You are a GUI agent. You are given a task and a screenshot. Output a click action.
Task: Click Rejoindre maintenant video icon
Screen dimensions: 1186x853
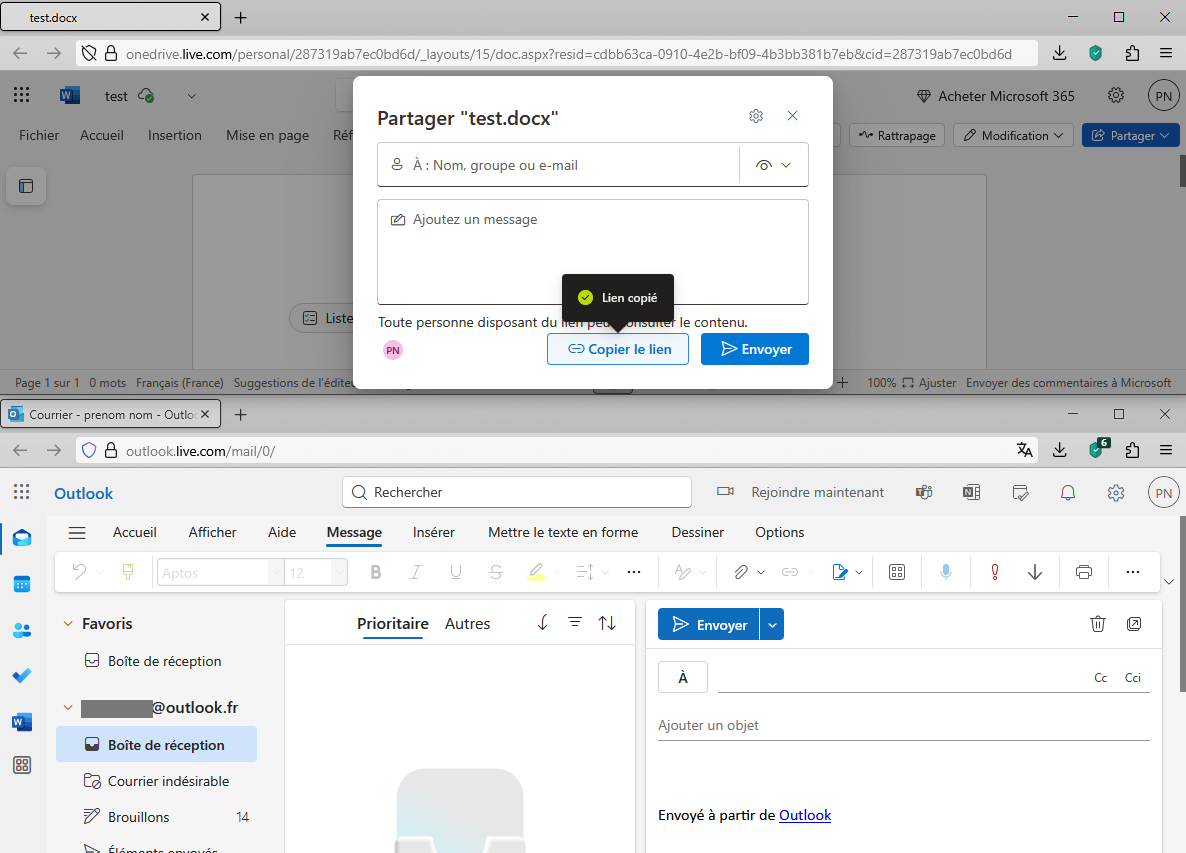[725, 492]
